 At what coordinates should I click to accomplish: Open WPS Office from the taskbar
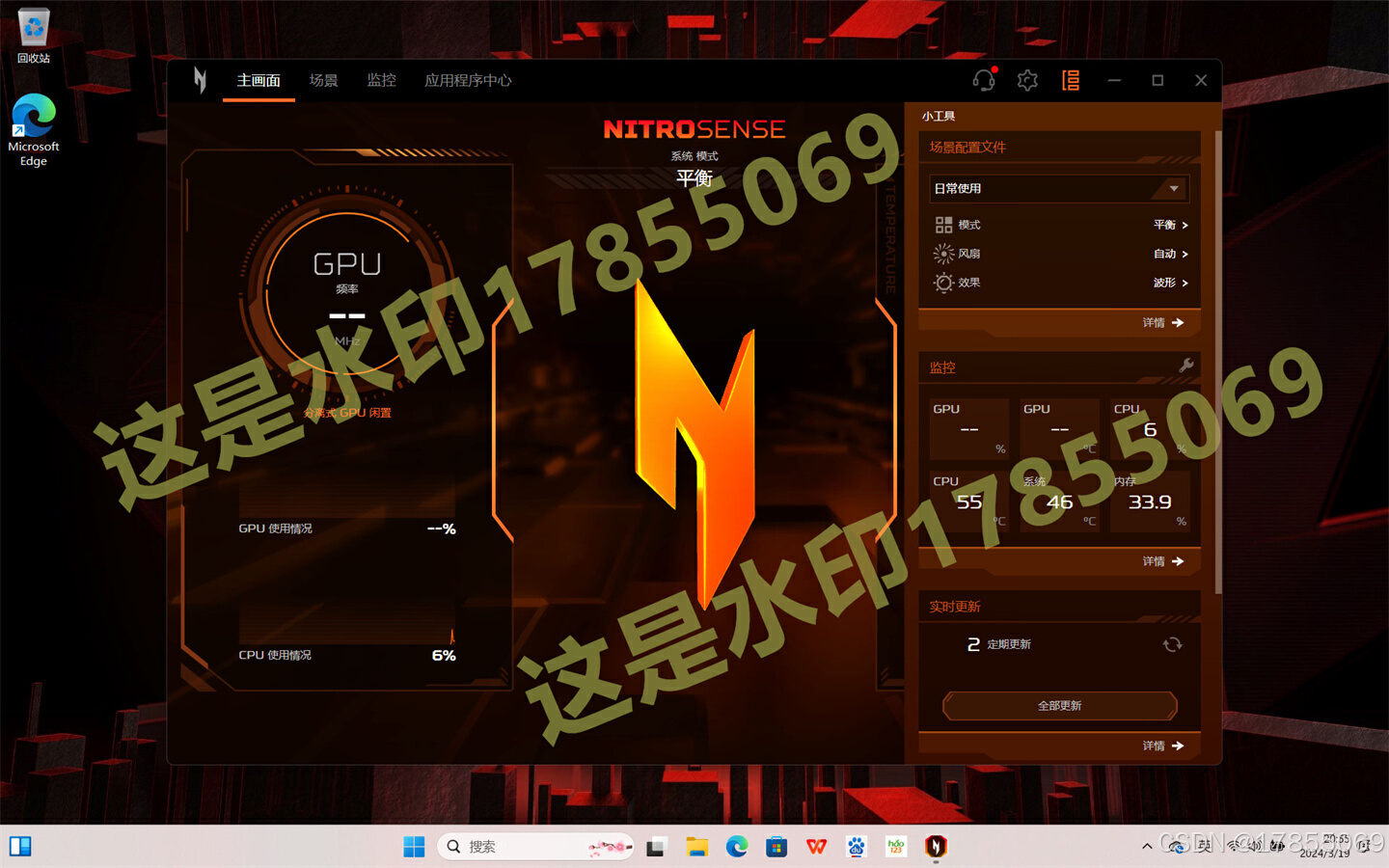816,847
